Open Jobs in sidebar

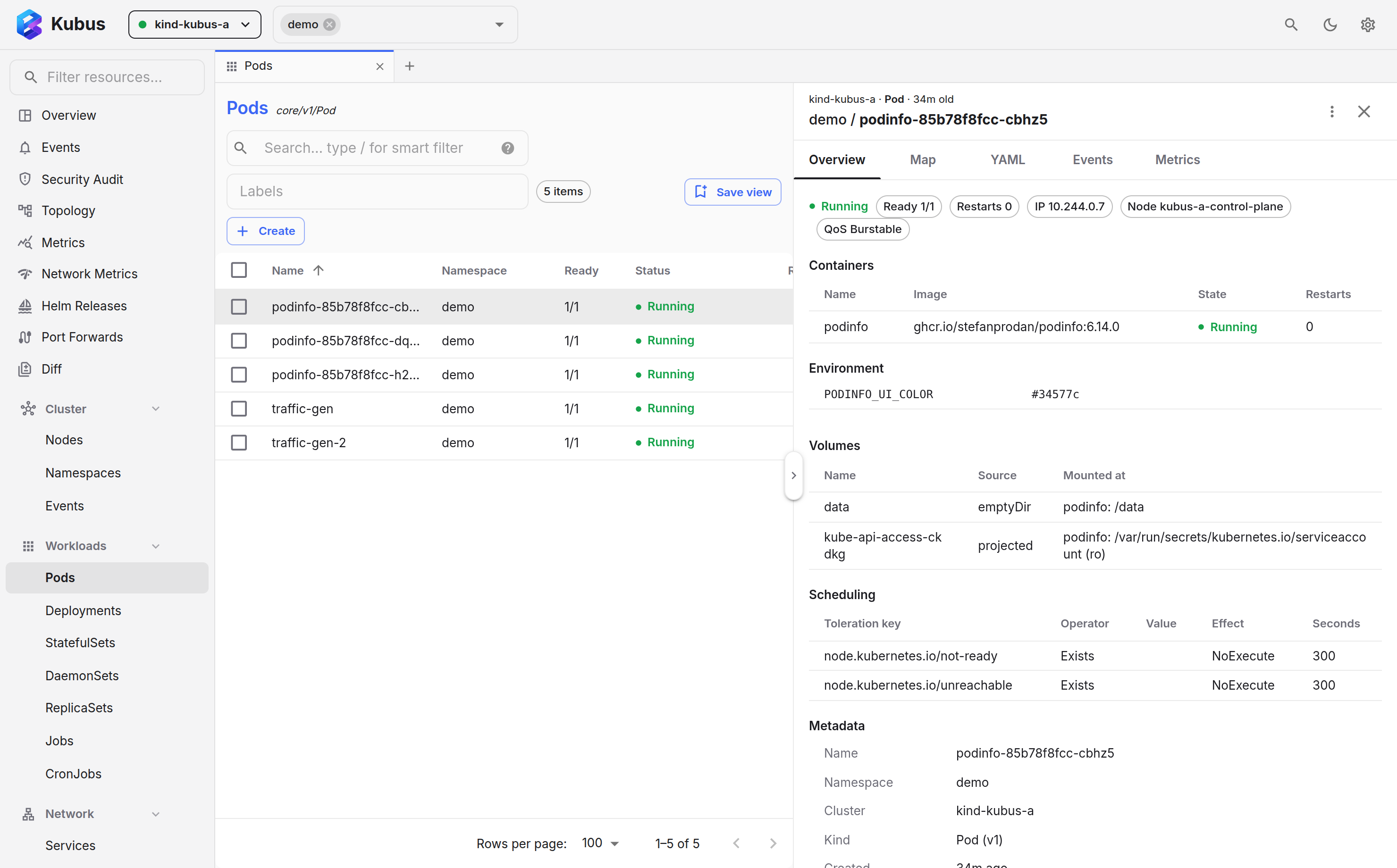107,741
